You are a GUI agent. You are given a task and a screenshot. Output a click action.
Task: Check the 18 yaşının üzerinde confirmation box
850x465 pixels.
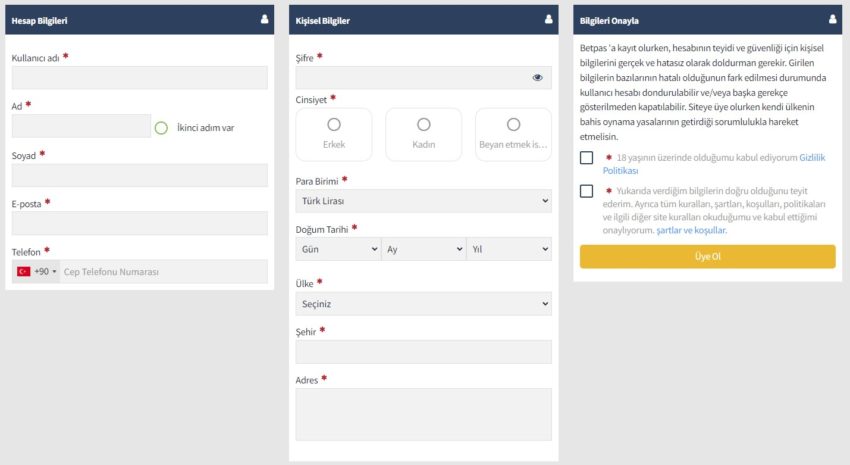pos(586,158)
